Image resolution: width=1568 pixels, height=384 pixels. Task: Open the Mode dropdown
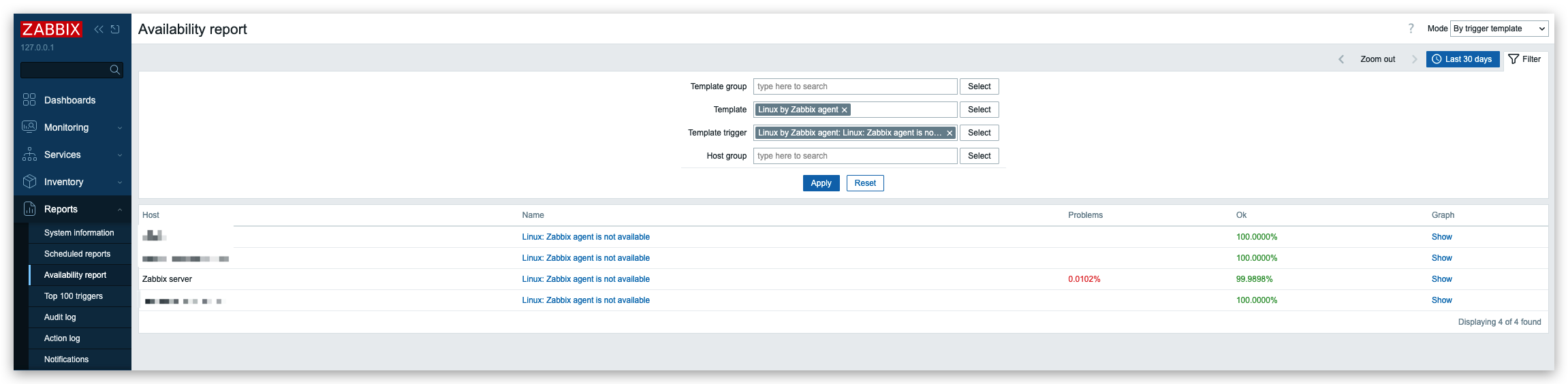[1499, 29]
